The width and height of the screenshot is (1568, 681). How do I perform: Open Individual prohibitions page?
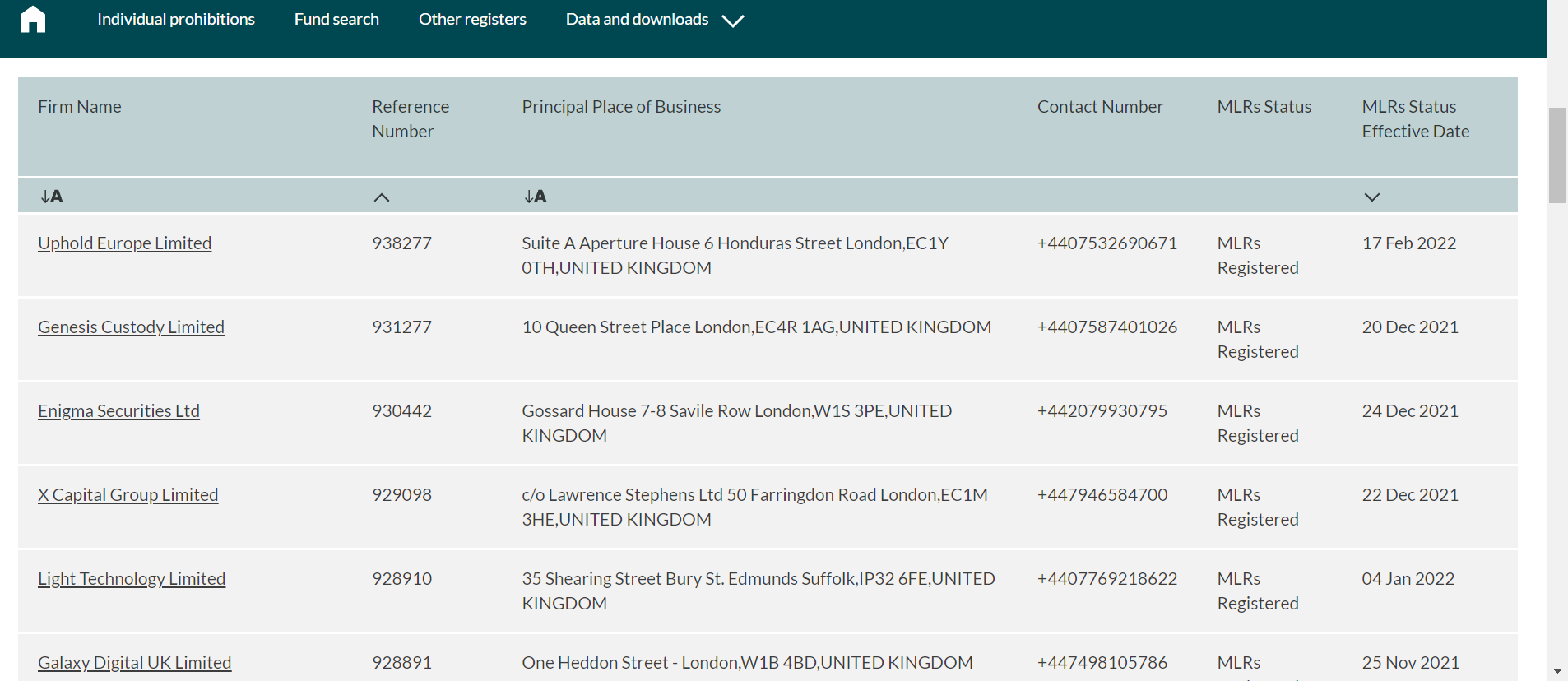[x=176, y=20]
